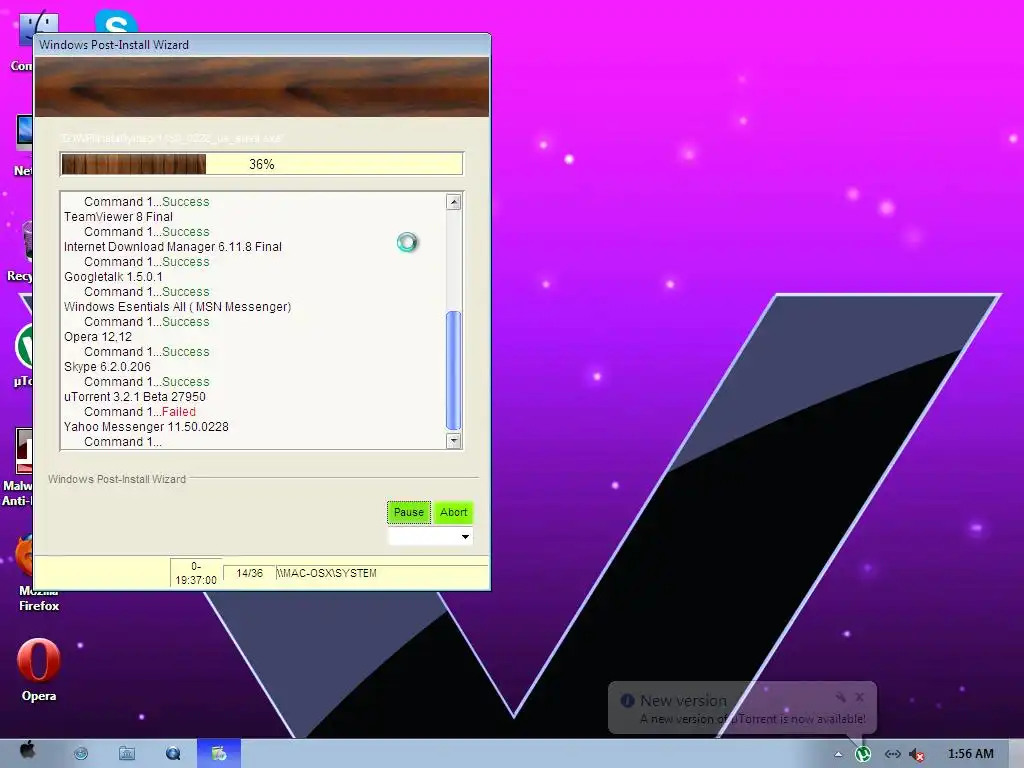The height and width of the screenshot is (768, 1024).
Task: Click the \\MAC-OSX\SYSTEM status field
Action: tap(382, 573)
